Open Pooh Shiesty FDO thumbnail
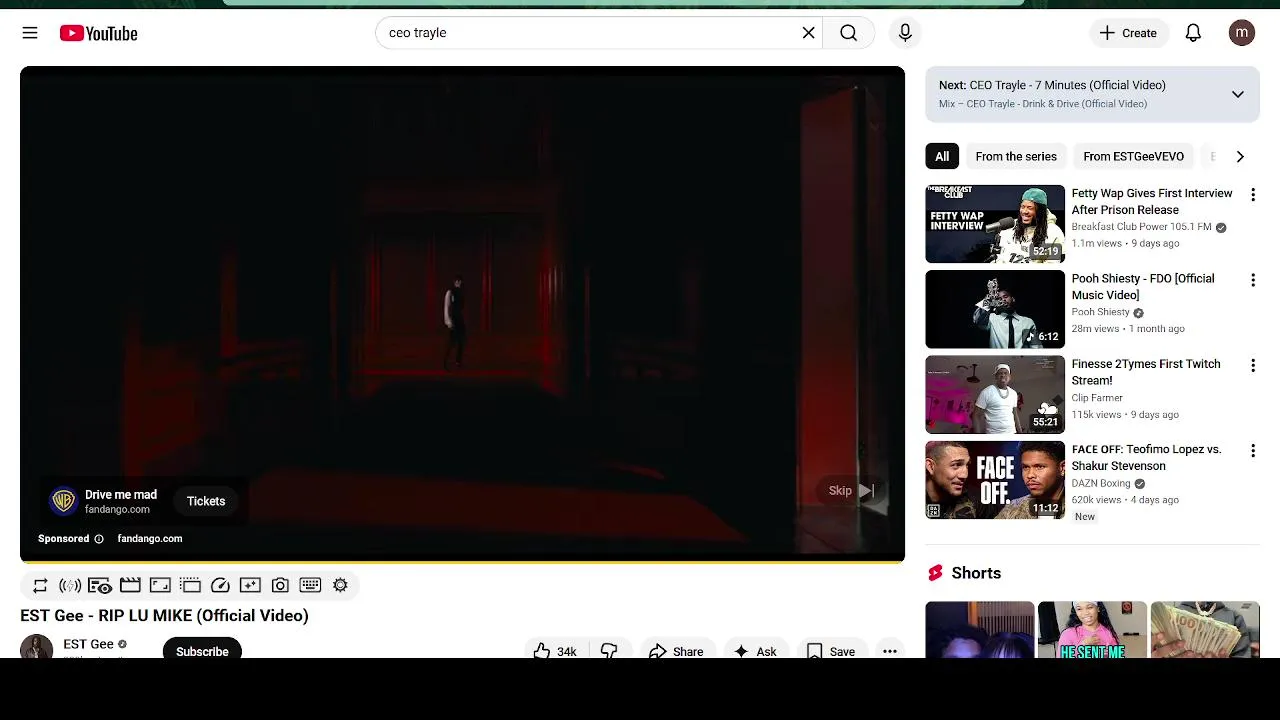 coord(995,309)
